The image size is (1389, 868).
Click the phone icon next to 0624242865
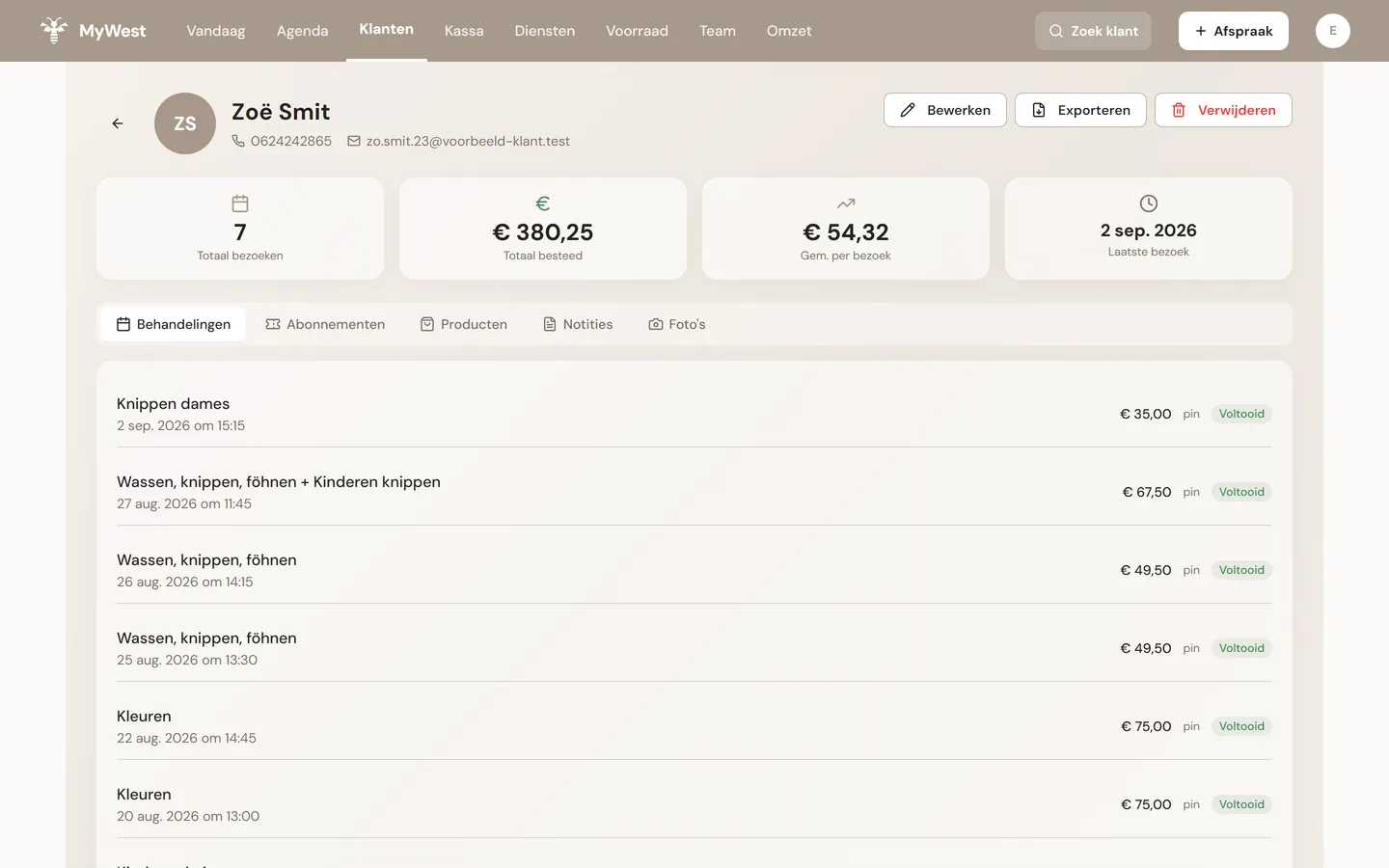[238, 141]
